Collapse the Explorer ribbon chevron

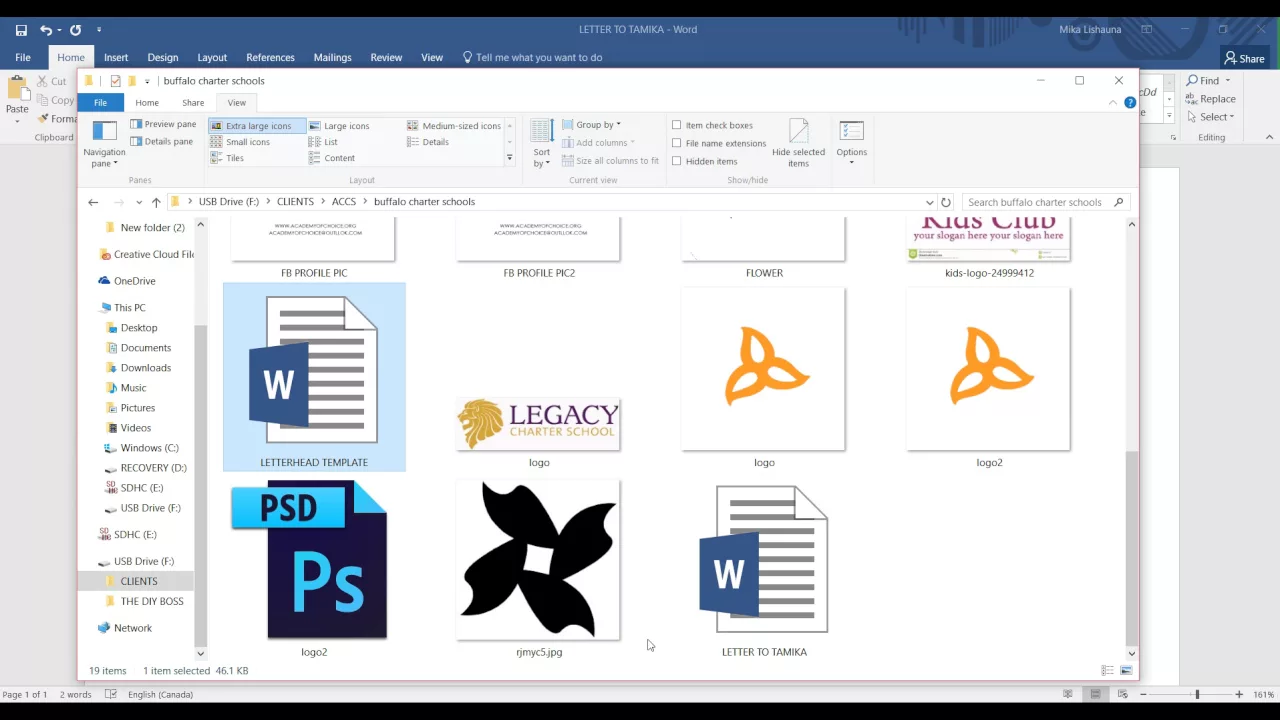click(1113, 102)
